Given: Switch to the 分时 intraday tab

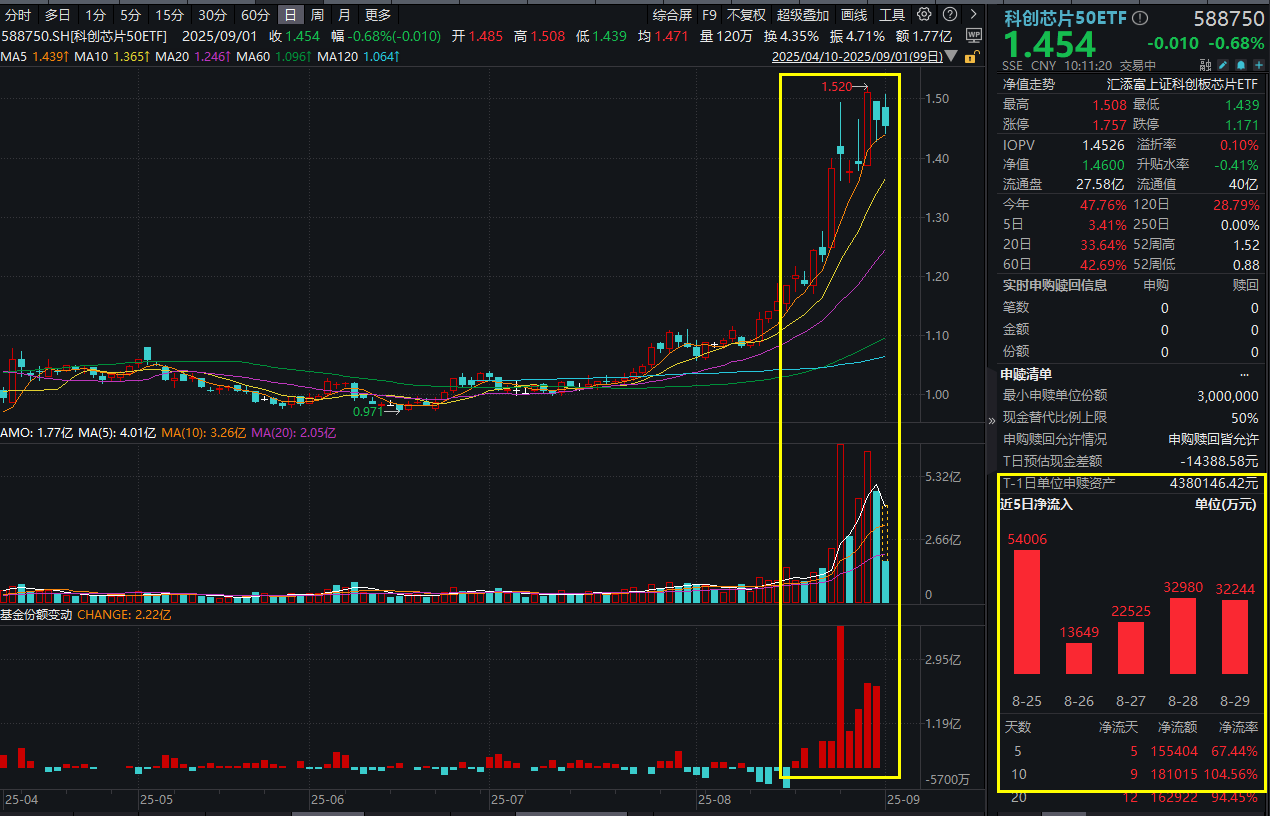Looking at the screenshot, I should pos(18,15).
